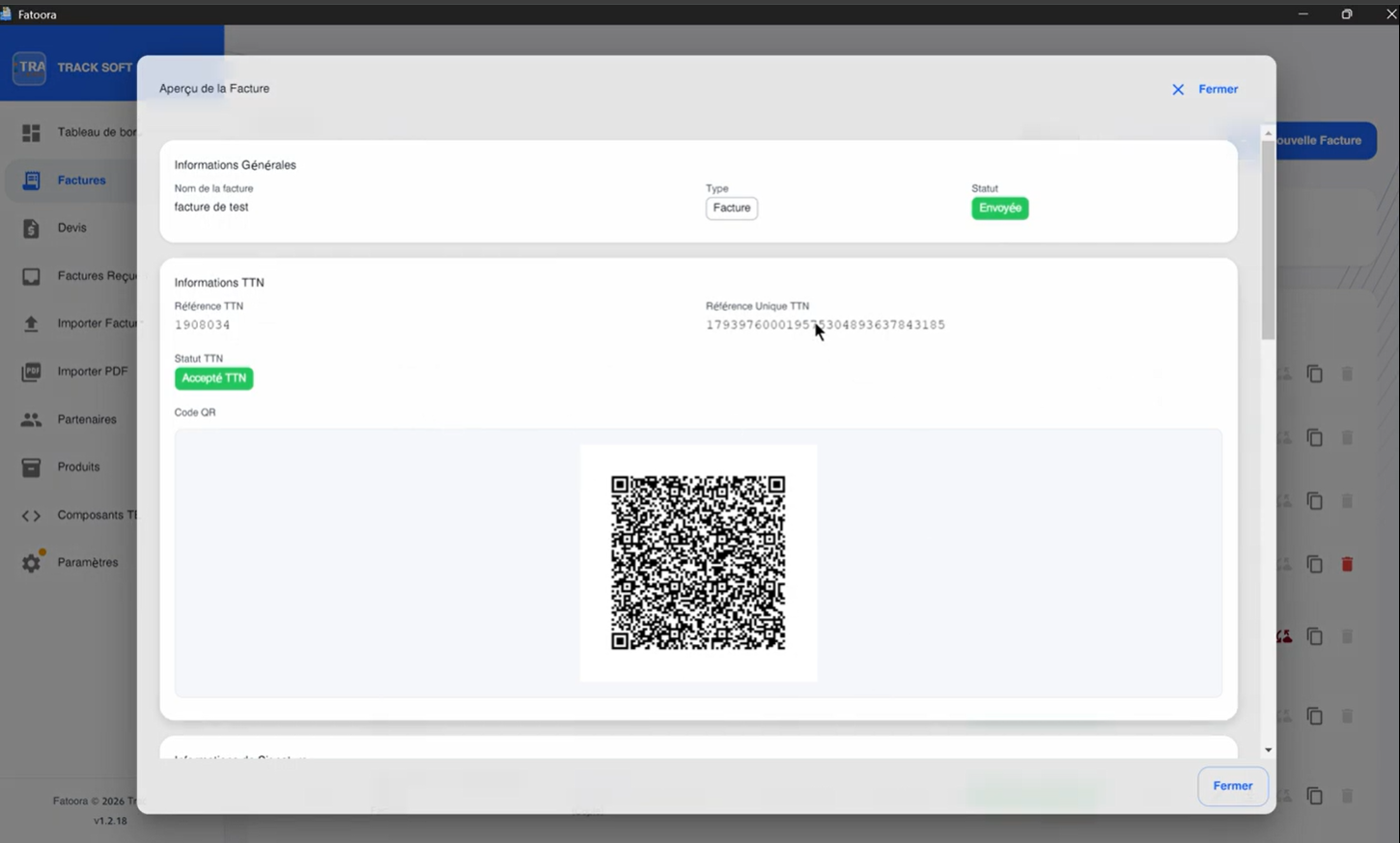Click the duplicate icon beside the red people icon
This screenshot has width=1400, height=843.
[1314, 636]
